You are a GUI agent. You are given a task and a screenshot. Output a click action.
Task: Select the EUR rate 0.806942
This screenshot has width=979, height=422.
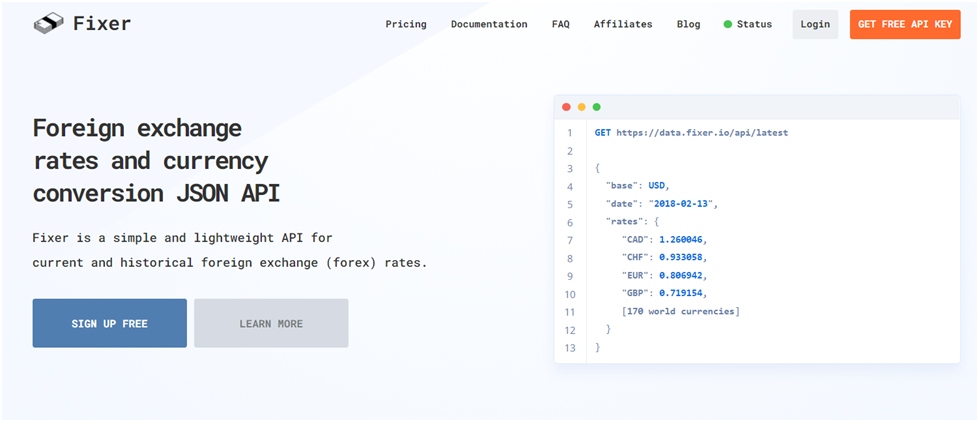(682, 275)
